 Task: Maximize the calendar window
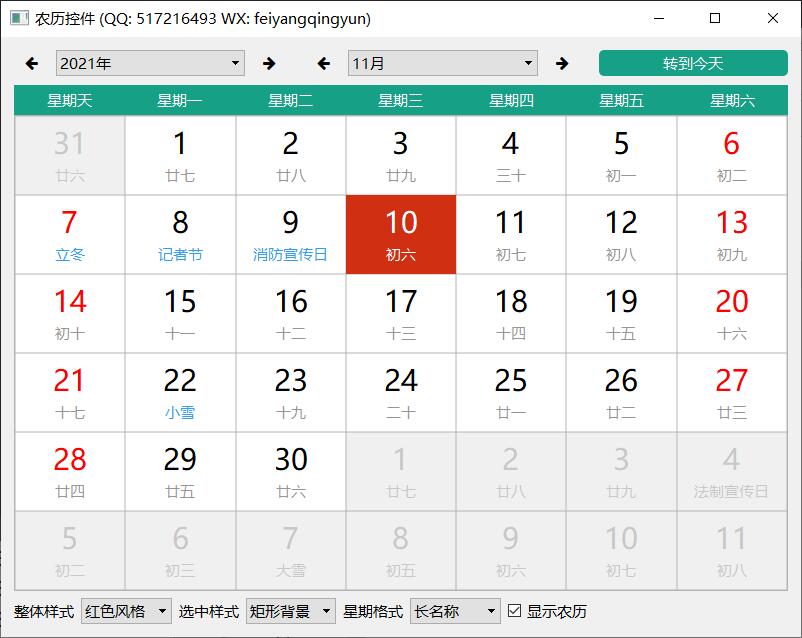pyautogui.click(x=715, y=19)
